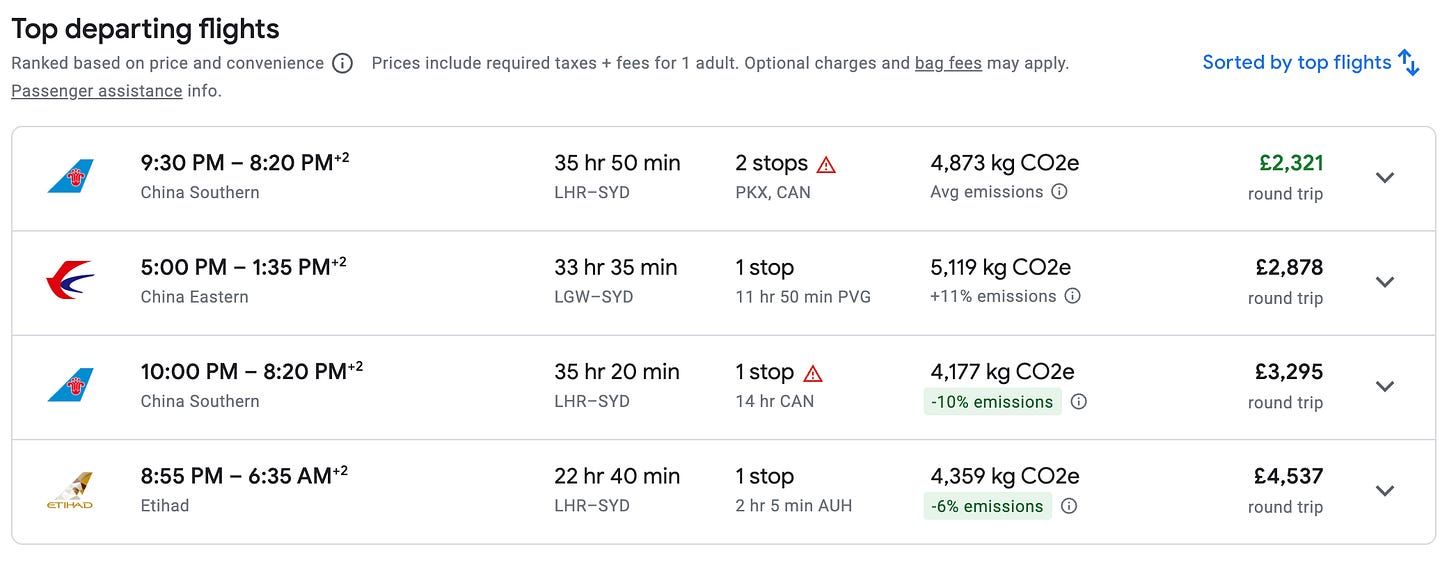
Task: Click the info icon next to 'Avg emissions'
Action: [x=1059, y=191]
